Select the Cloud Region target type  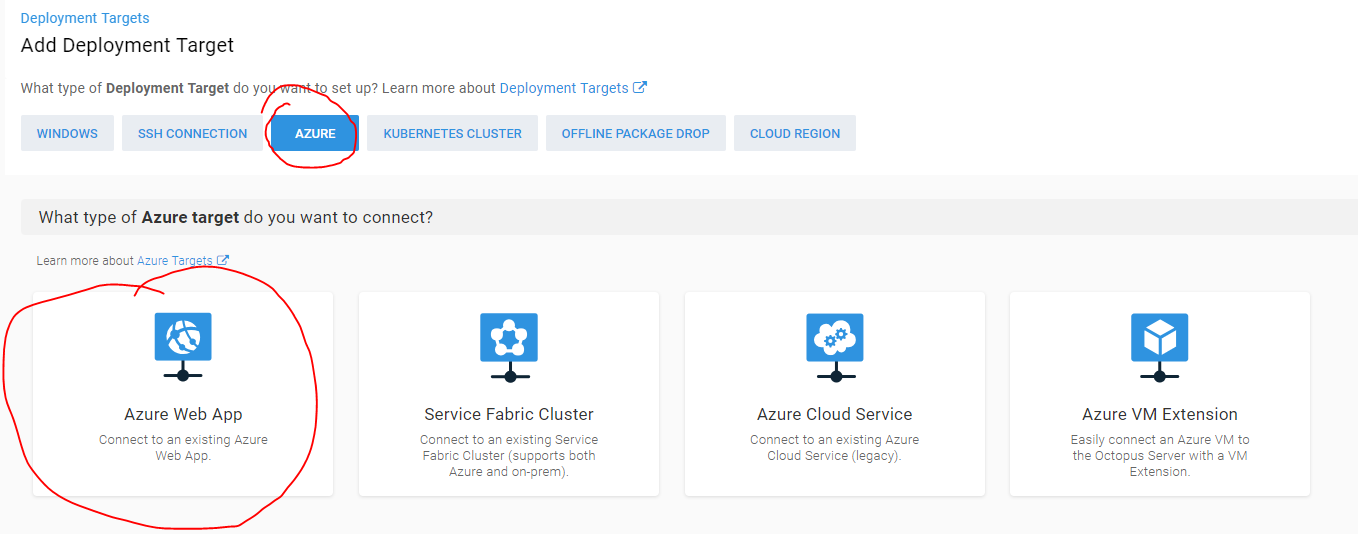(x=794, y=133)
